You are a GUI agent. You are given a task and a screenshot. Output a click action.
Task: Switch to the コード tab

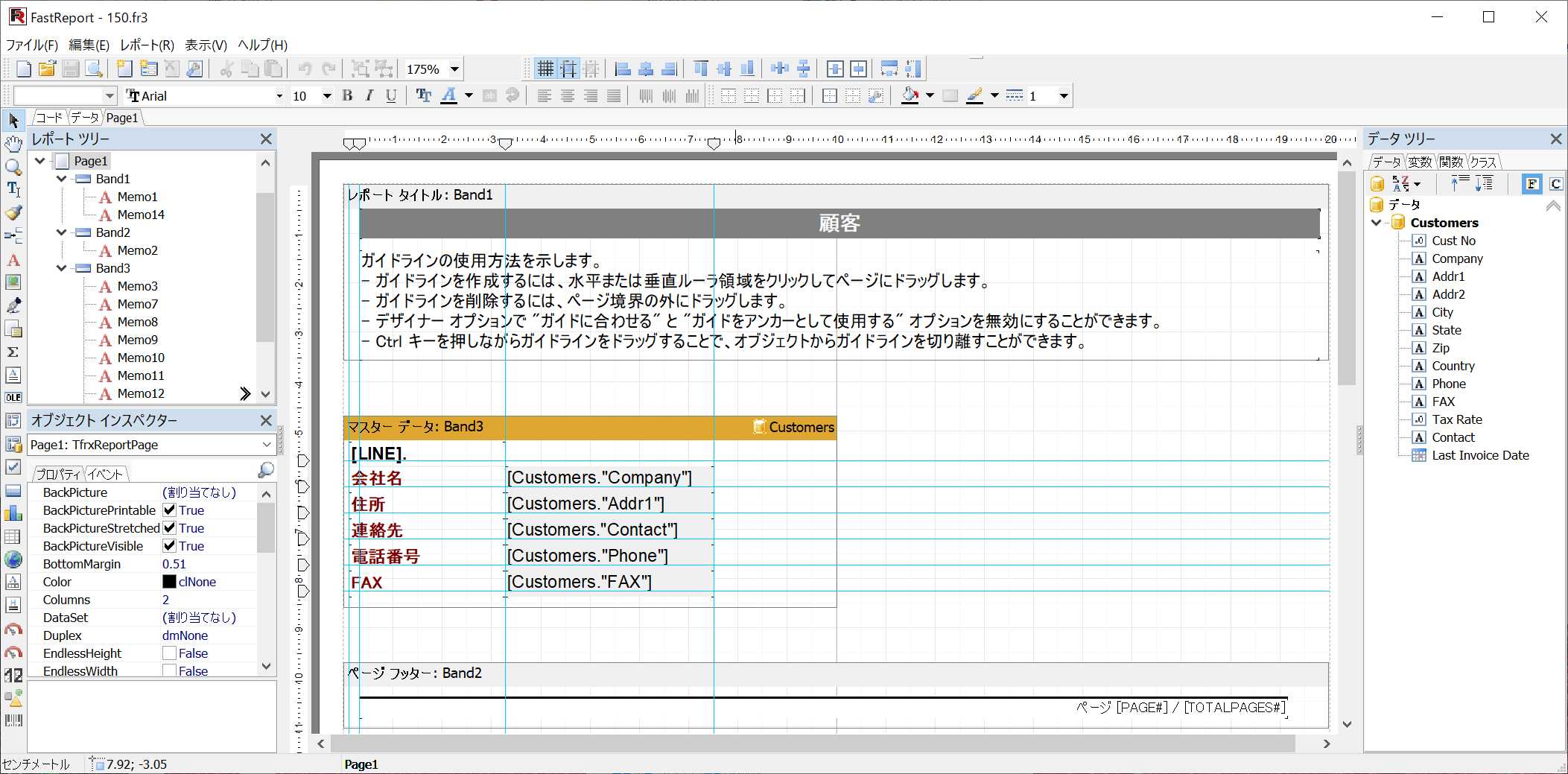[50, 118]
